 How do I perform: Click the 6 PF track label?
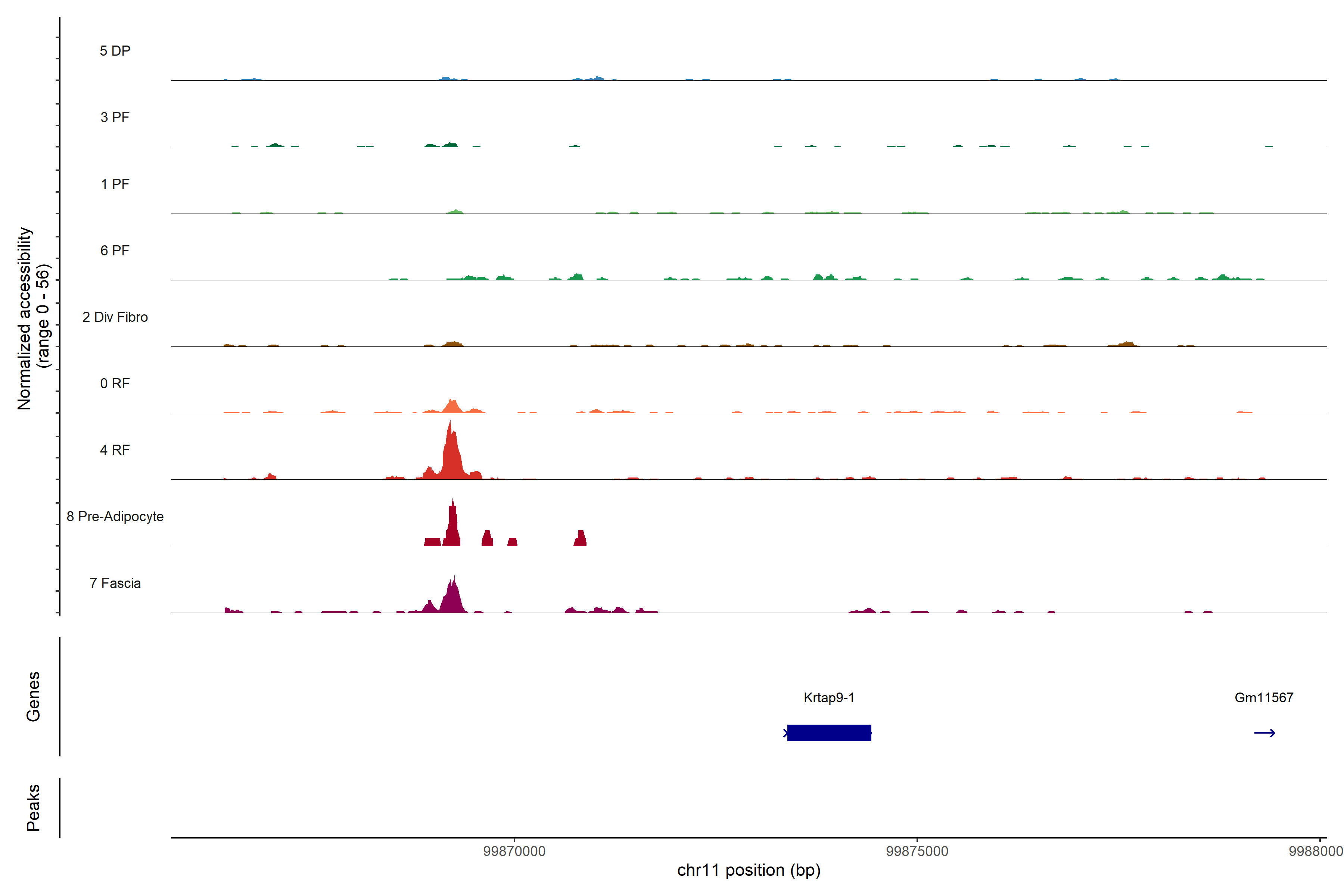click(x=115, y=250)
